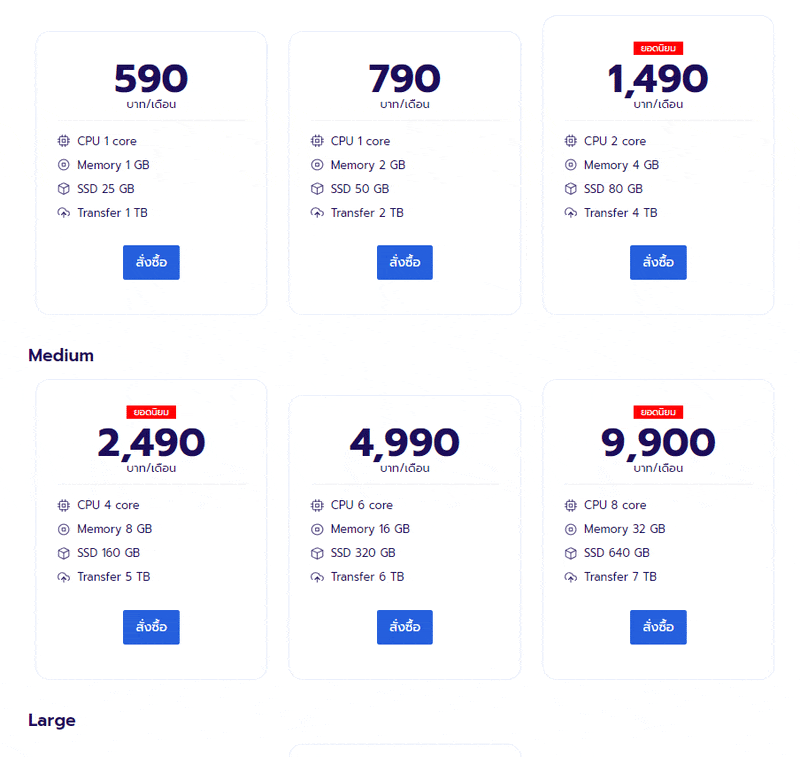Order the 590 baht per month plan
The height and width of the screenshot is (757, 800).
coord(151,262)
